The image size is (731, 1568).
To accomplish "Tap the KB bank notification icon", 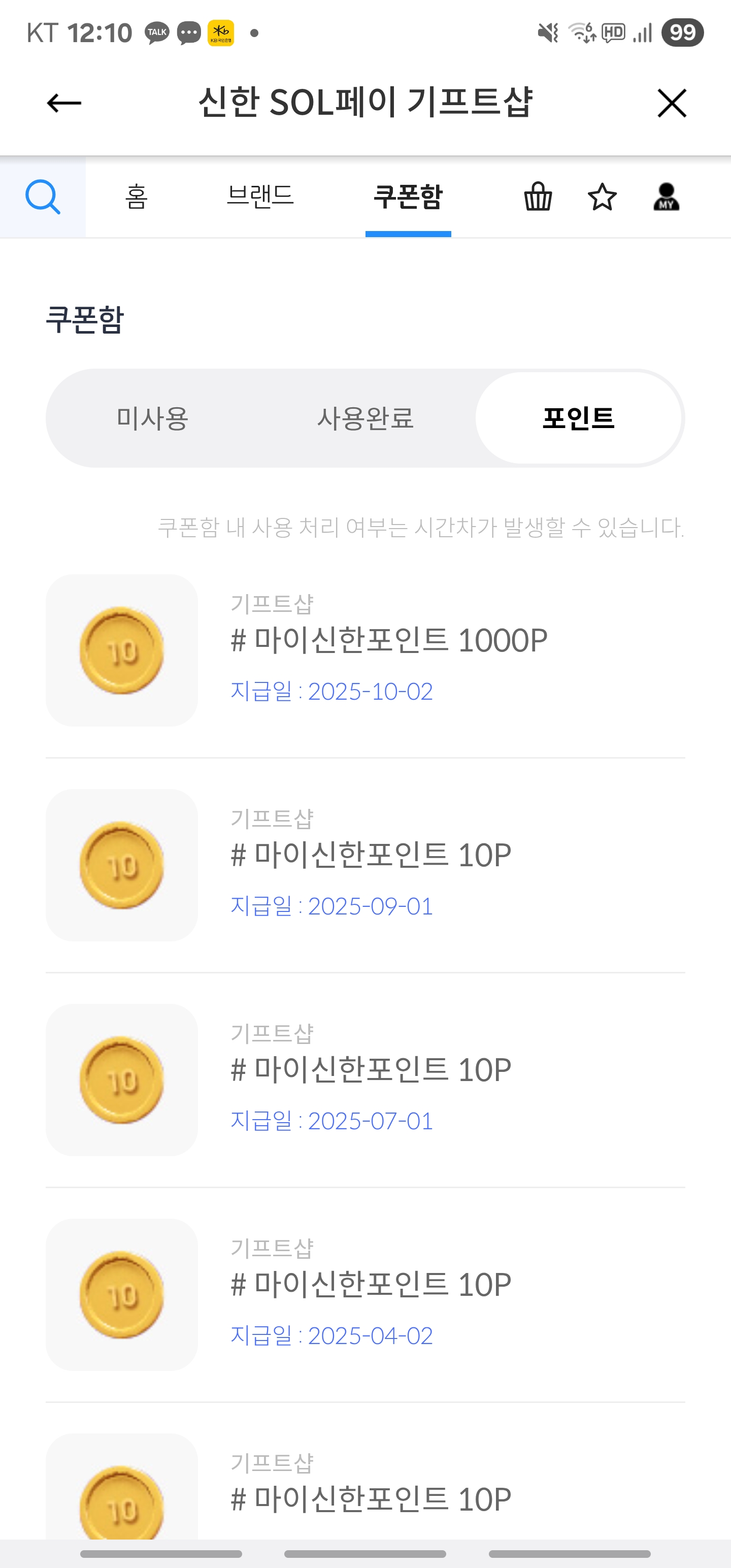I will [221, 32].
